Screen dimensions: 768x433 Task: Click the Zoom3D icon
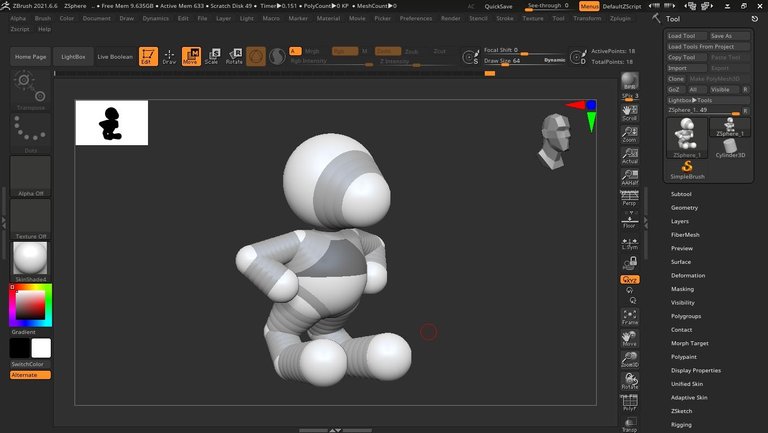coord(629,360)
